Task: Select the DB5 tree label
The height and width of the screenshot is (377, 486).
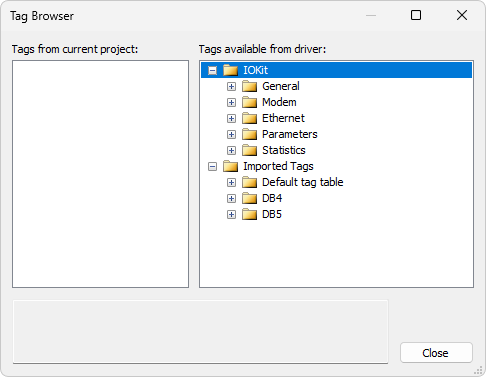Action: point(272,214)
